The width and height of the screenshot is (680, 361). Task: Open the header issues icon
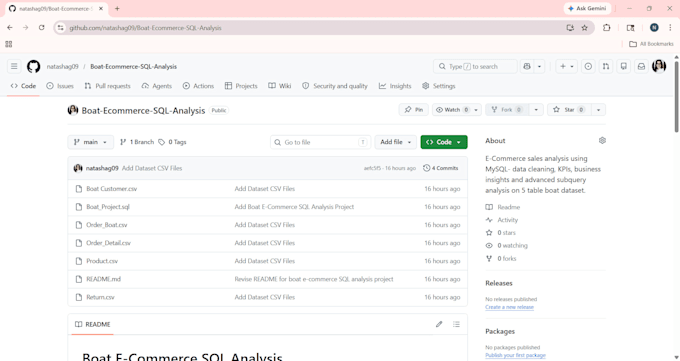588,66
